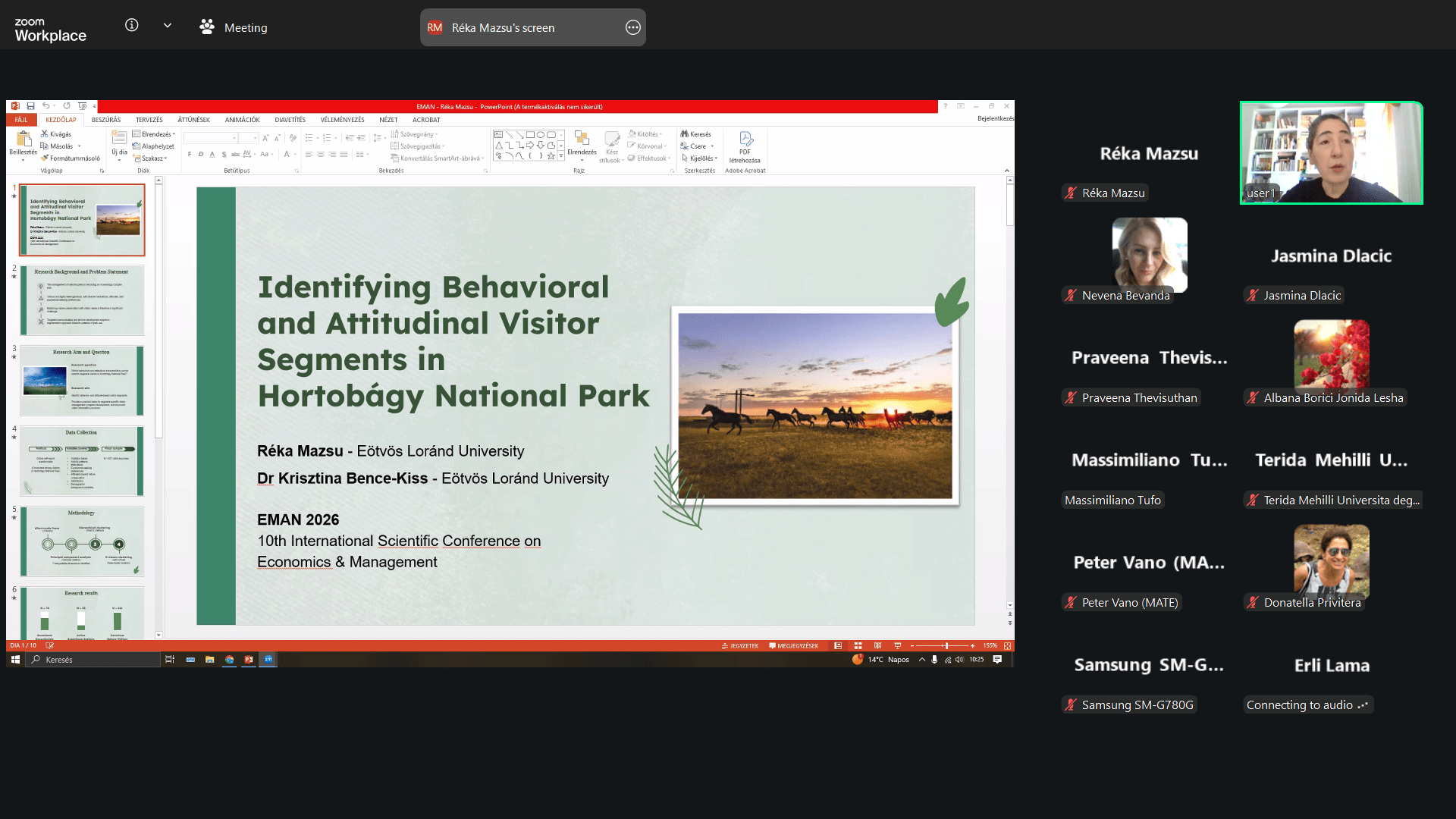The width and height of the screenshot is (1456, 819).
Task: Open the BESZÚRÁS ribbon tab
Action: pos(106,120)
